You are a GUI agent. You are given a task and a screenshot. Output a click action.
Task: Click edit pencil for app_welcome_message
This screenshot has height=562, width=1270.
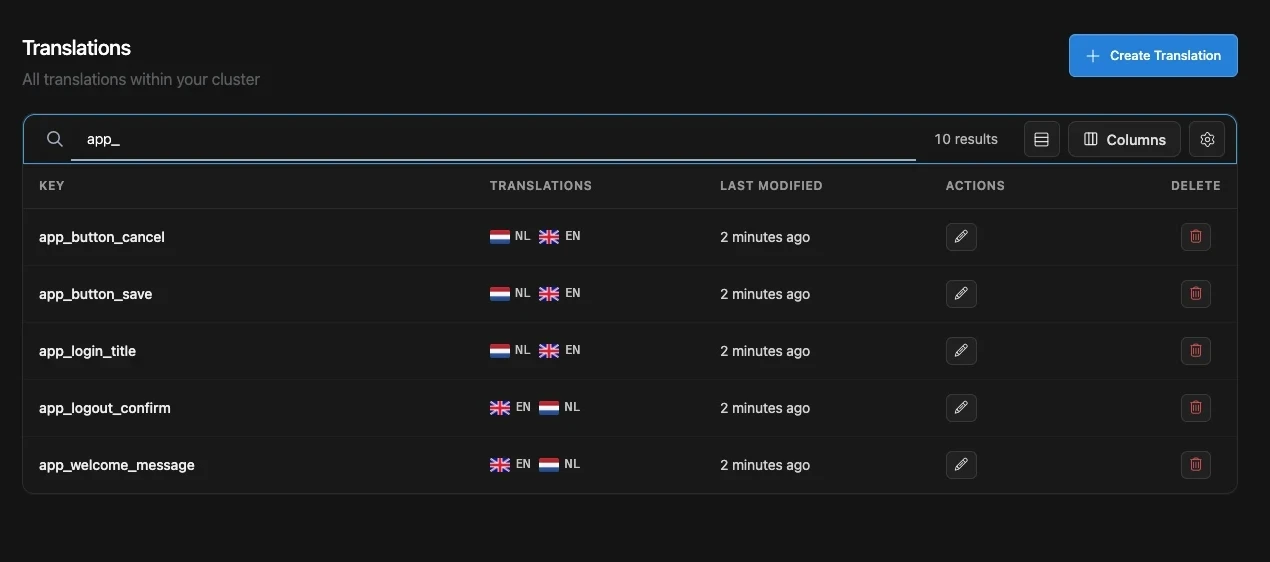tap(961, 465)
